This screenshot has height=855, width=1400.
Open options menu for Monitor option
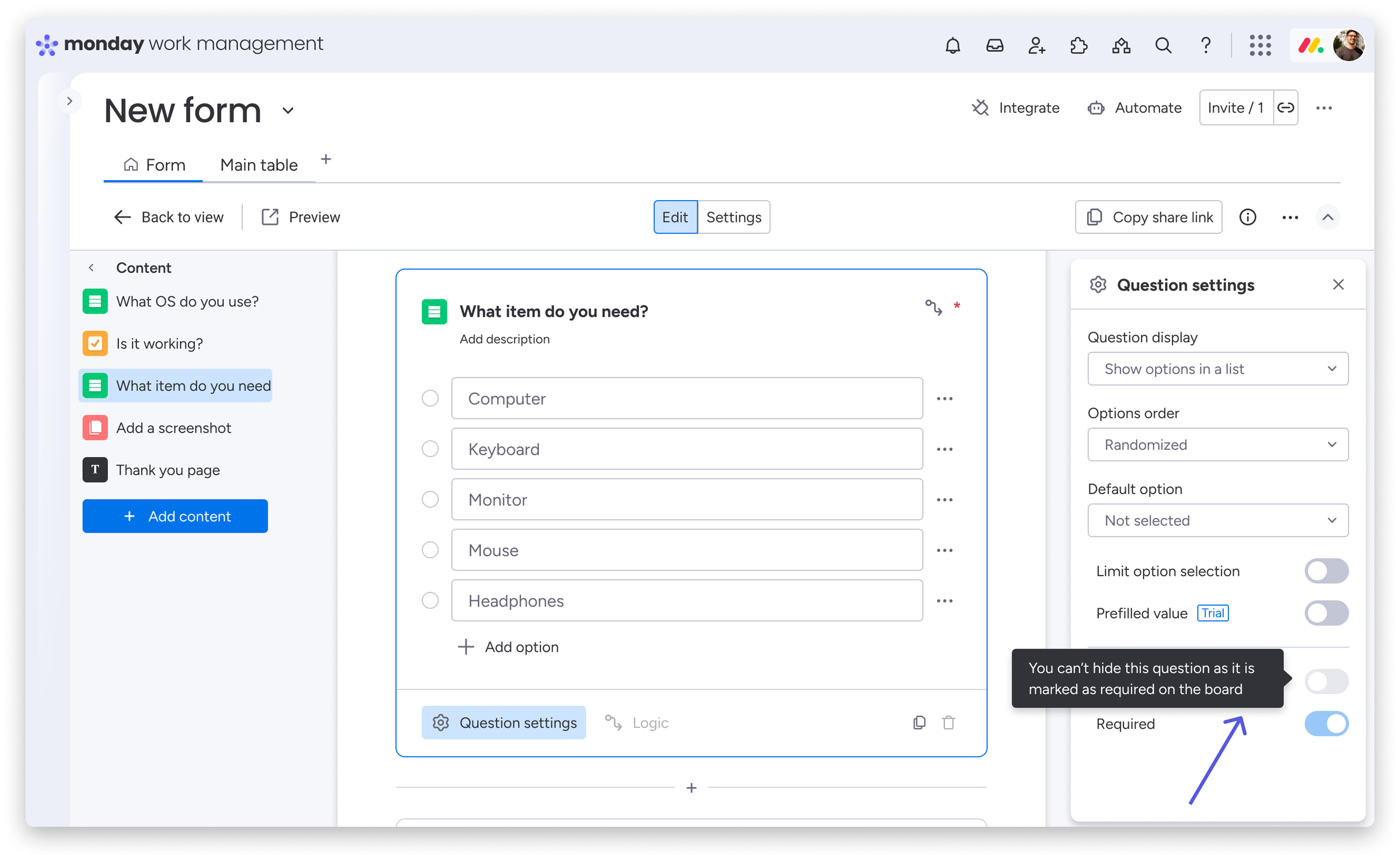pos(944,499)
